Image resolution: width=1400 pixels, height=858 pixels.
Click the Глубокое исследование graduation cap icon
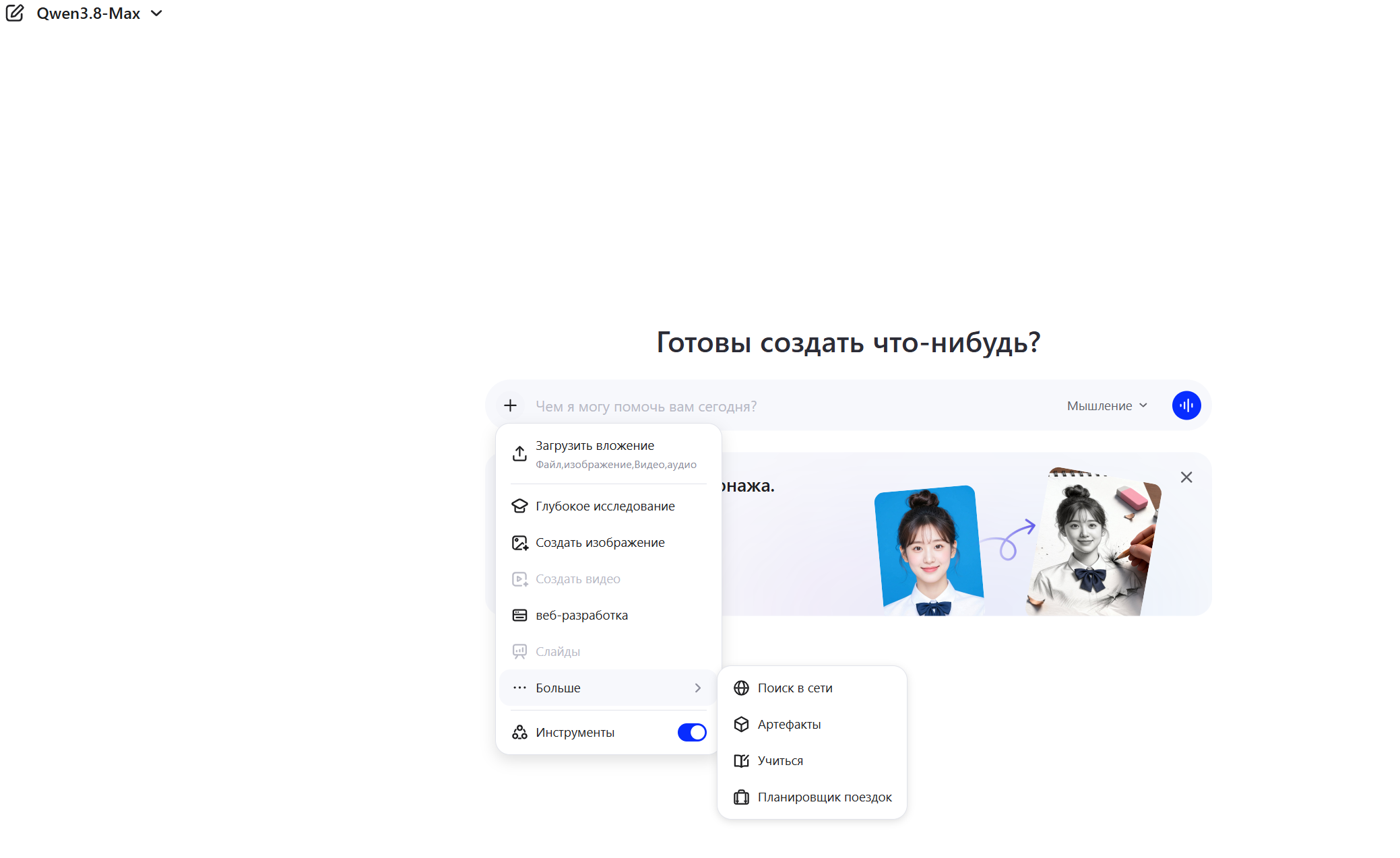point(519,506)
